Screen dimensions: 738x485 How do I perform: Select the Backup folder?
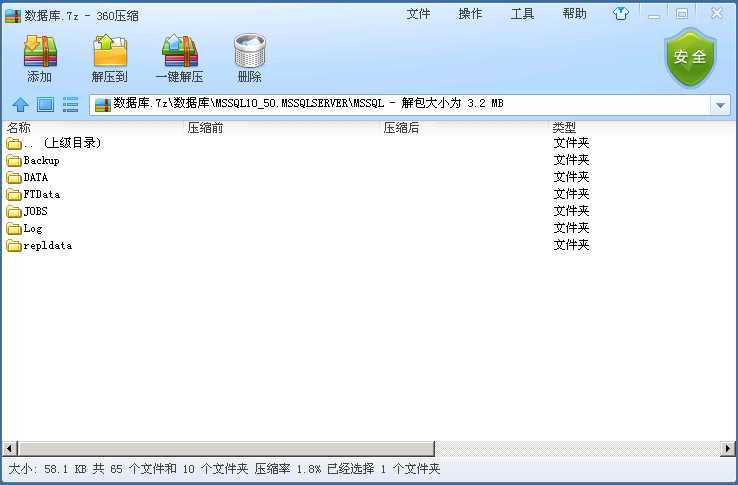41,160
